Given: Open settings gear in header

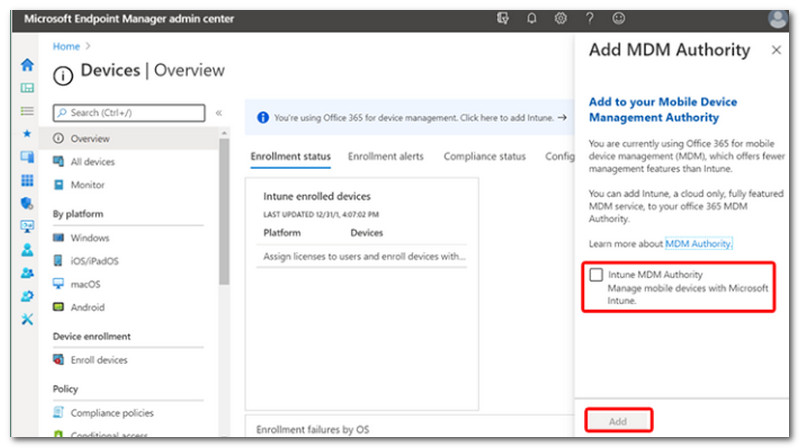Looking at the screenshot, I should (561, 19).
